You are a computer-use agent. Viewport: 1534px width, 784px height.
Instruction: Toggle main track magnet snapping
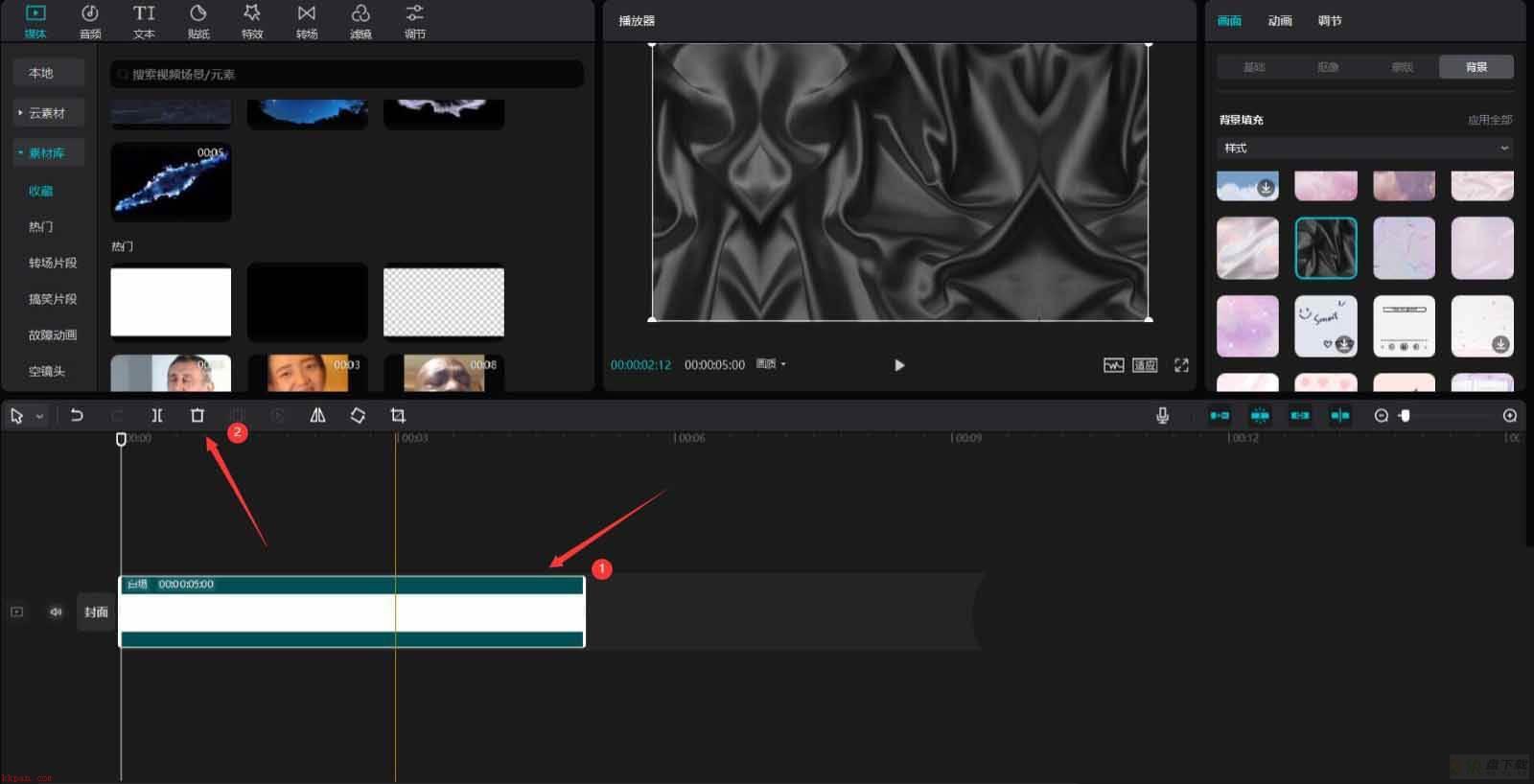pos(1220,415)
